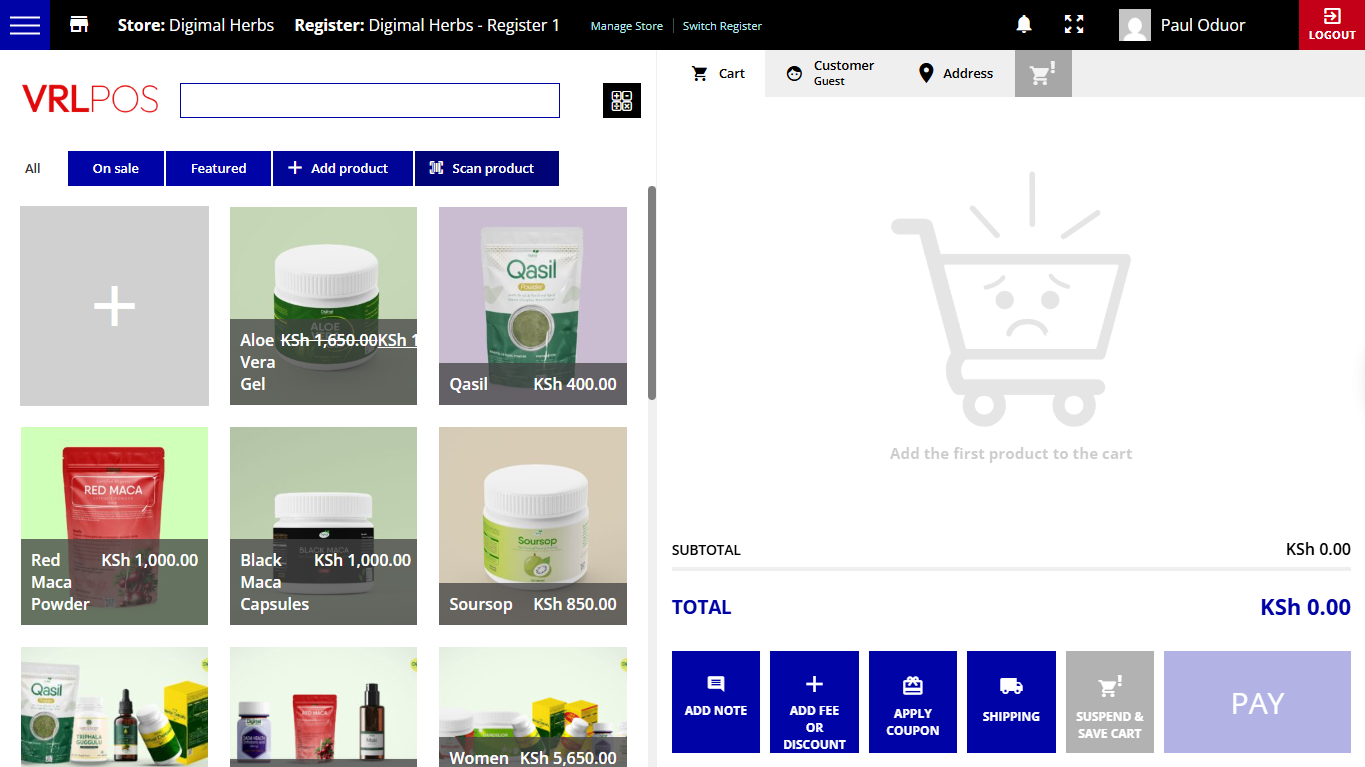Click the product search input field
Viewport: 1365px width, 767px height.
[x=369, y=101]
